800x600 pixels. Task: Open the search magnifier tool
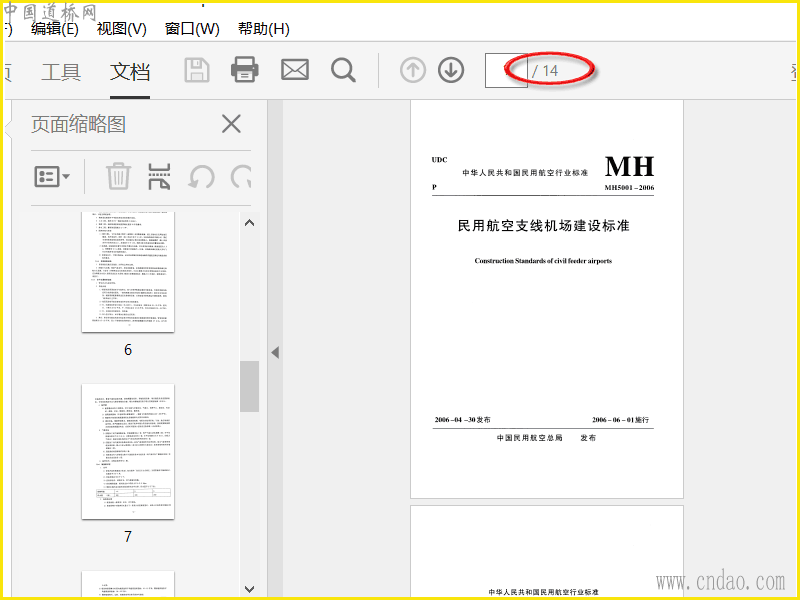coord(343,70)
